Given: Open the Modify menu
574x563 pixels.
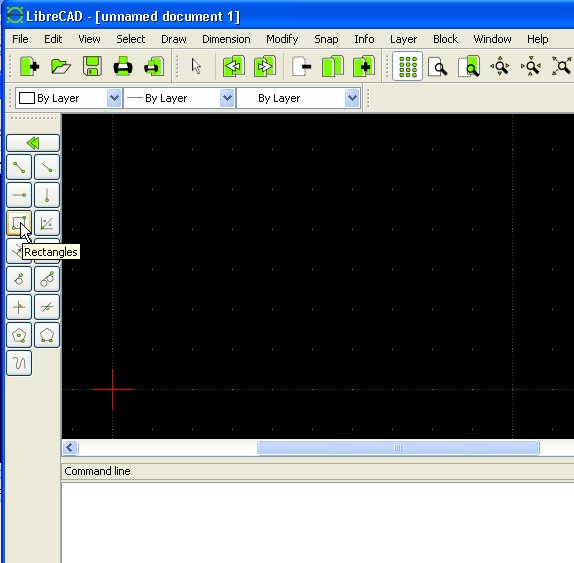Looking at the screenshot, I should tap(282, 39).
